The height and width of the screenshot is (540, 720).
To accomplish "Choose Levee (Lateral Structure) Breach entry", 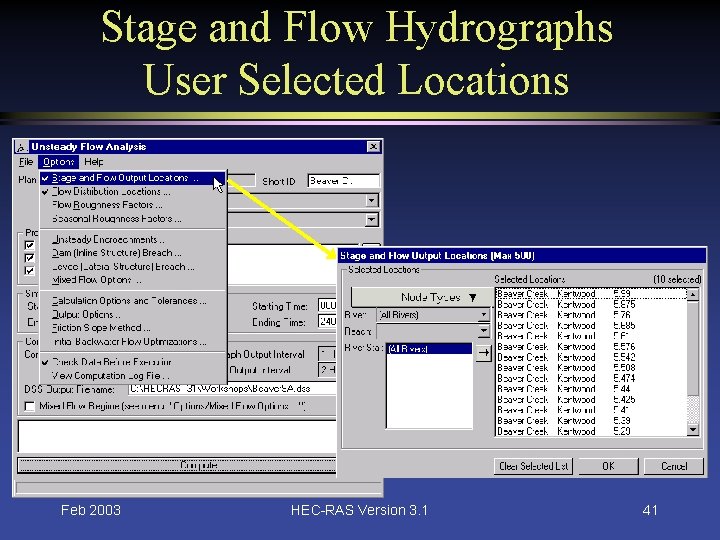I will tap(132, 266).
